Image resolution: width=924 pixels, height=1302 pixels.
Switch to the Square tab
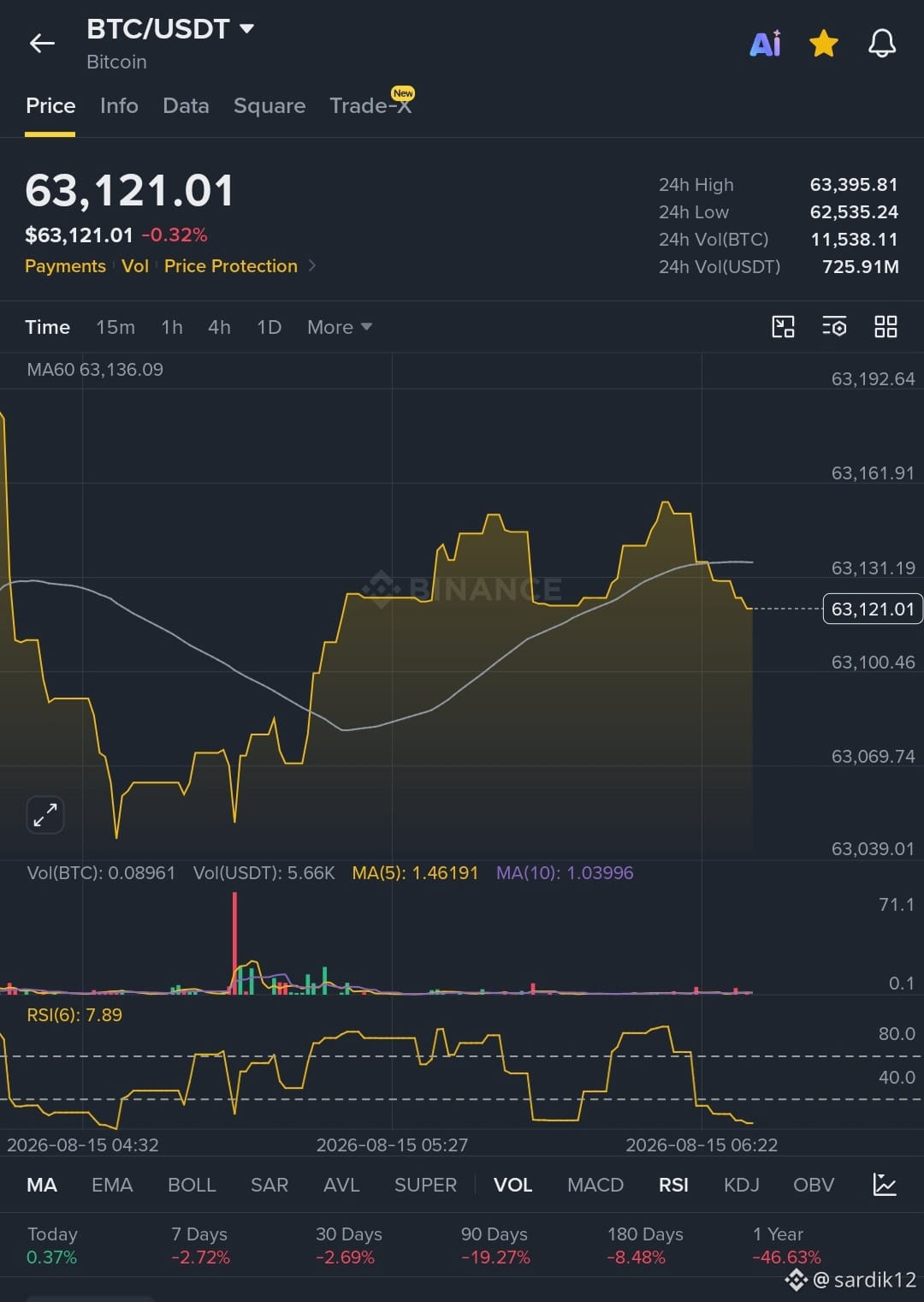point(269,105)
